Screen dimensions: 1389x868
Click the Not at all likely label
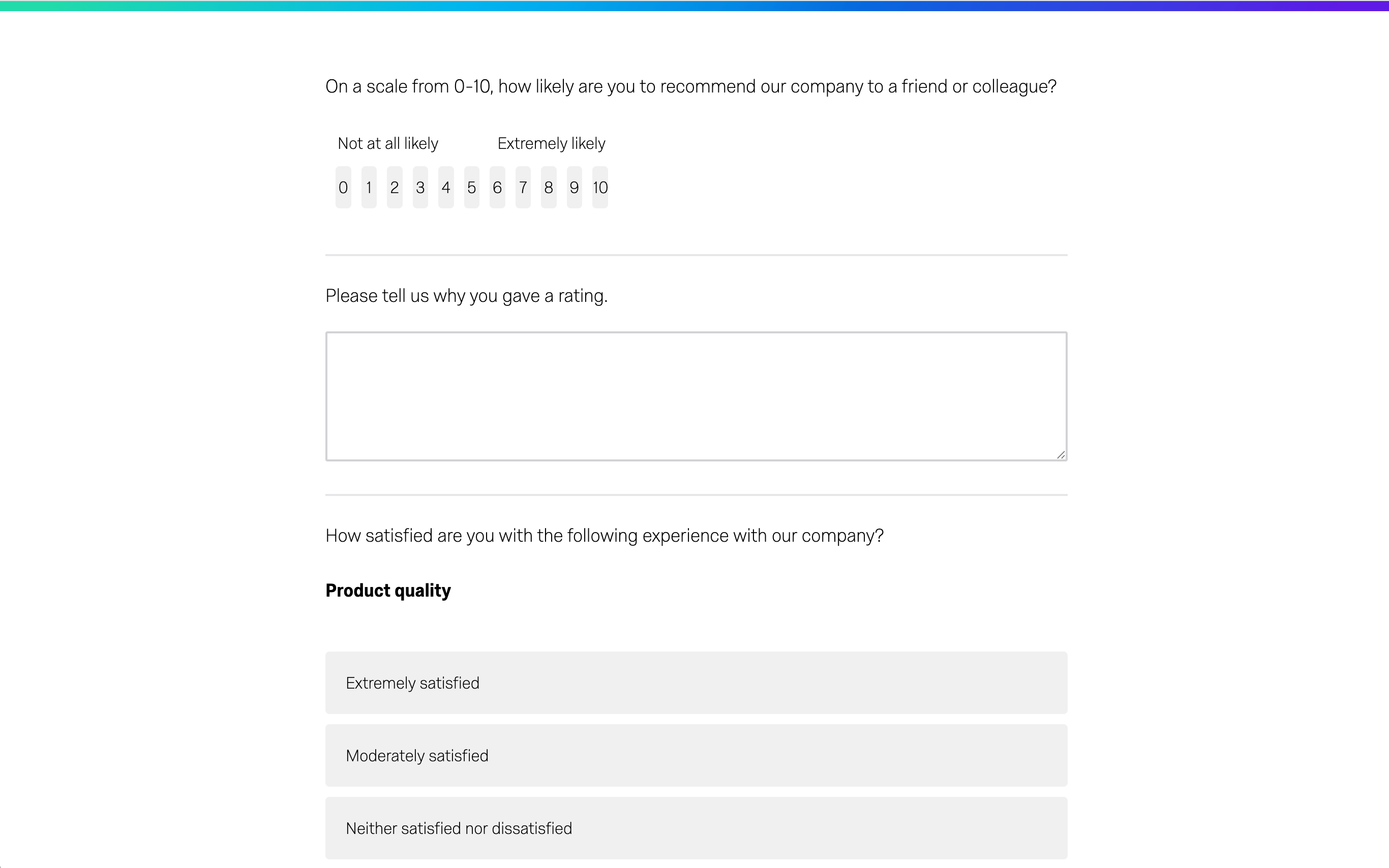[387, 143]
